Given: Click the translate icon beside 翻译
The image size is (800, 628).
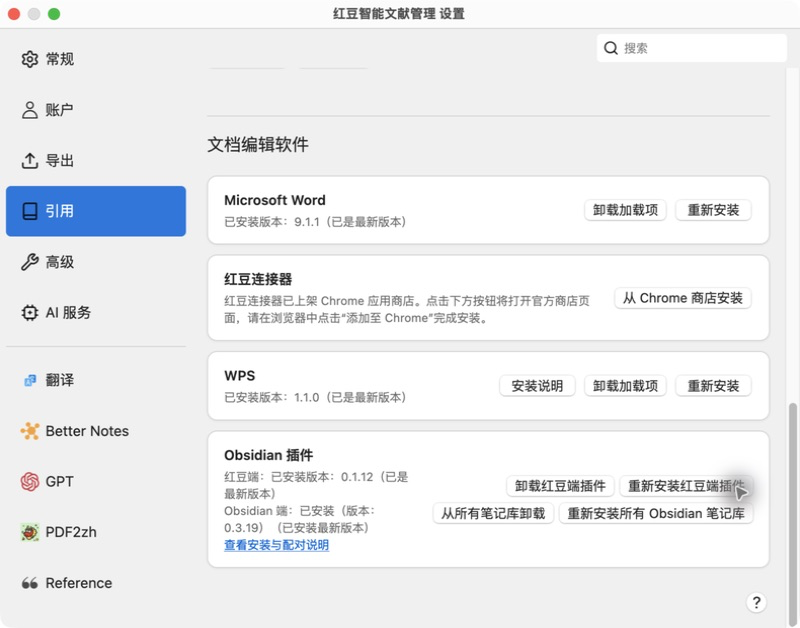Looking at the screenshot, I should (30, 380).
